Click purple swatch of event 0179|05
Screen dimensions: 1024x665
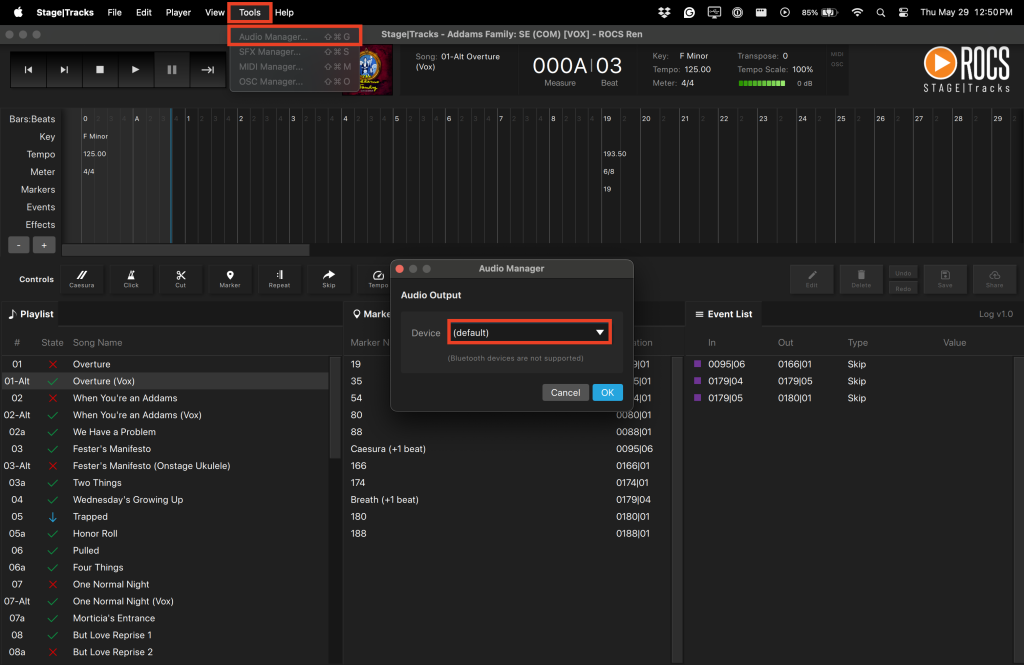coord(697,398)
